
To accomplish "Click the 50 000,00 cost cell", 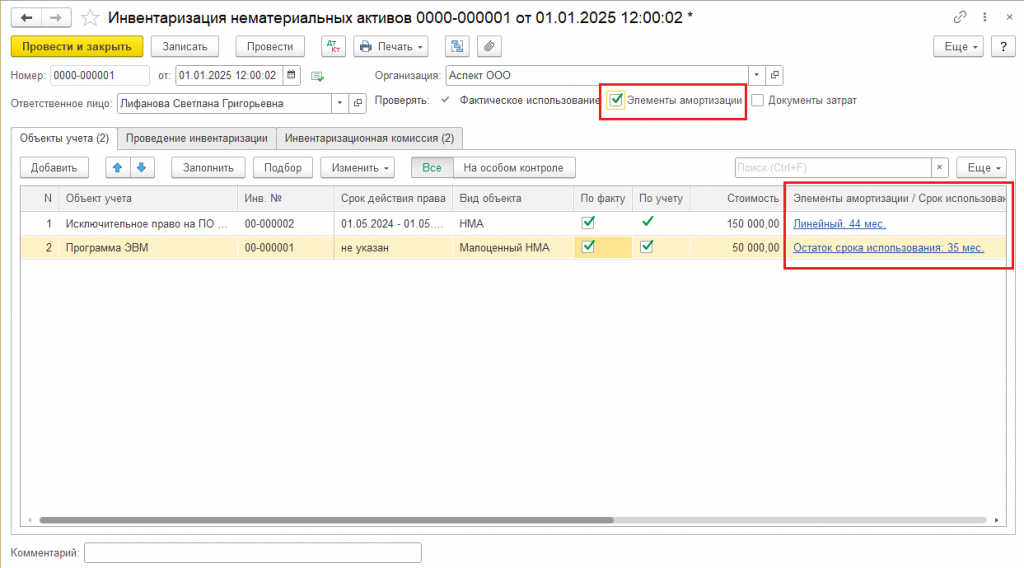I will click(738, 247).
